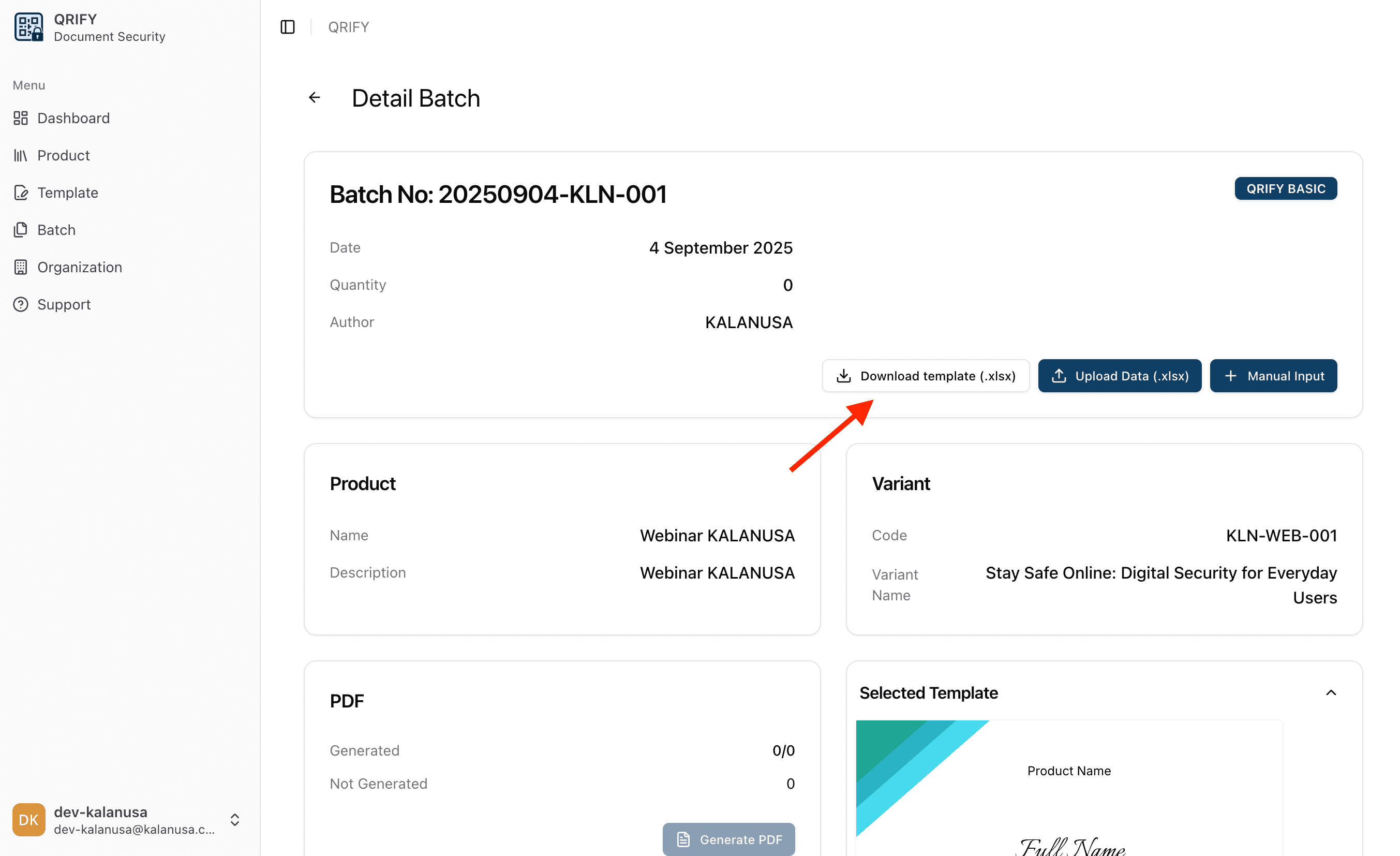Click the download icon in Download template button
1400x856 pixels.
coord(843,376)
